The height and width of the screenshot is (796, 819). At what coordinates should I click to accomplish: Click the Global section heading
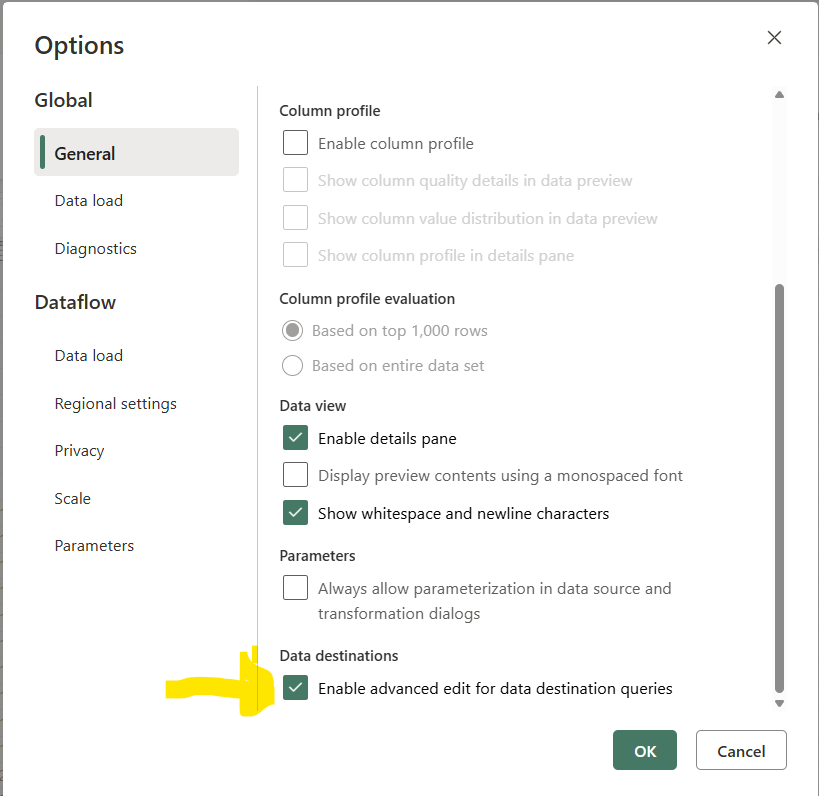(63, 100)
